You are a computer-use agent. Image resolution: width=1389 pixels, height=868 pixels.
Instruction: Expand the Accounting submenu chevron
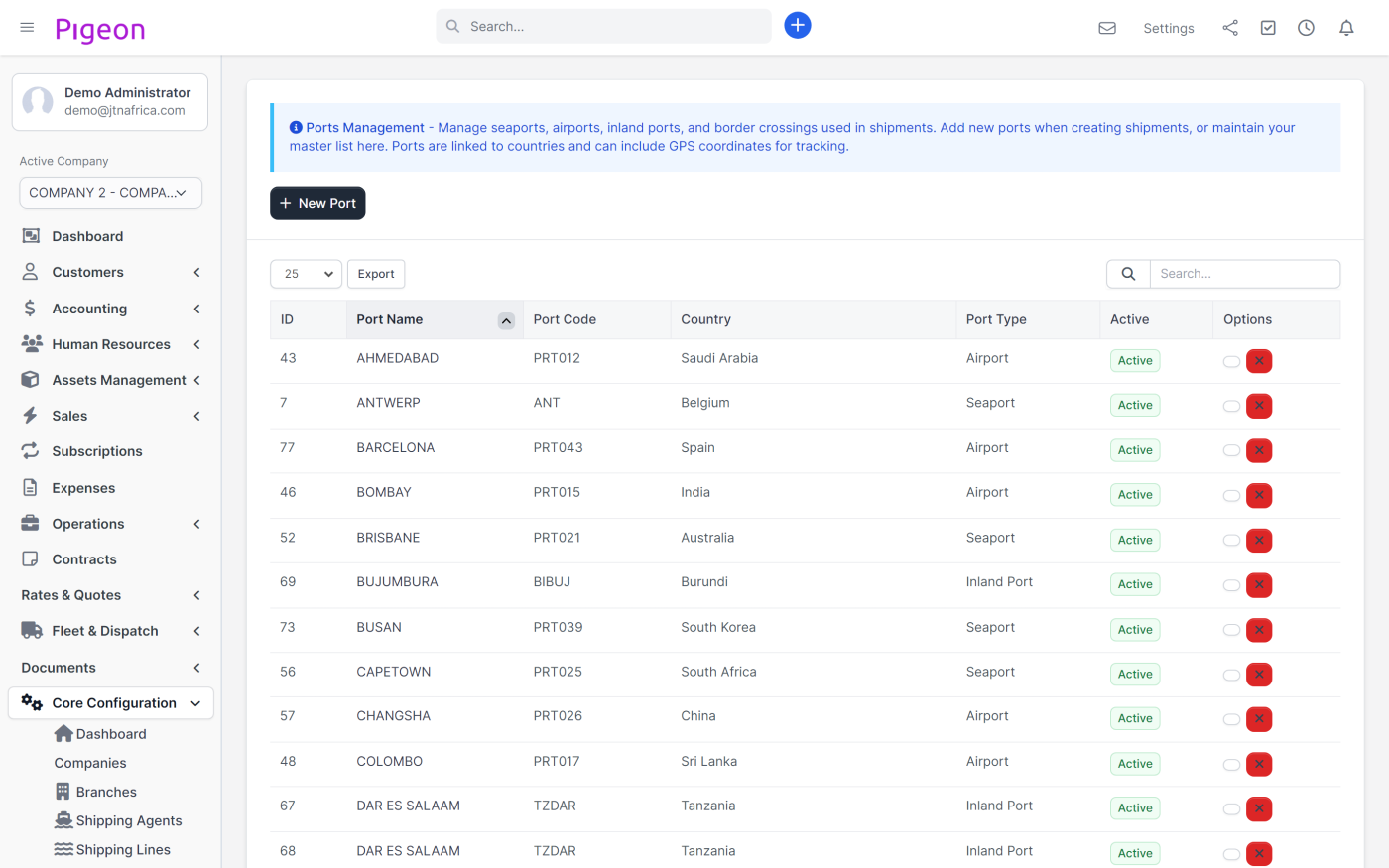click(196, 309)
